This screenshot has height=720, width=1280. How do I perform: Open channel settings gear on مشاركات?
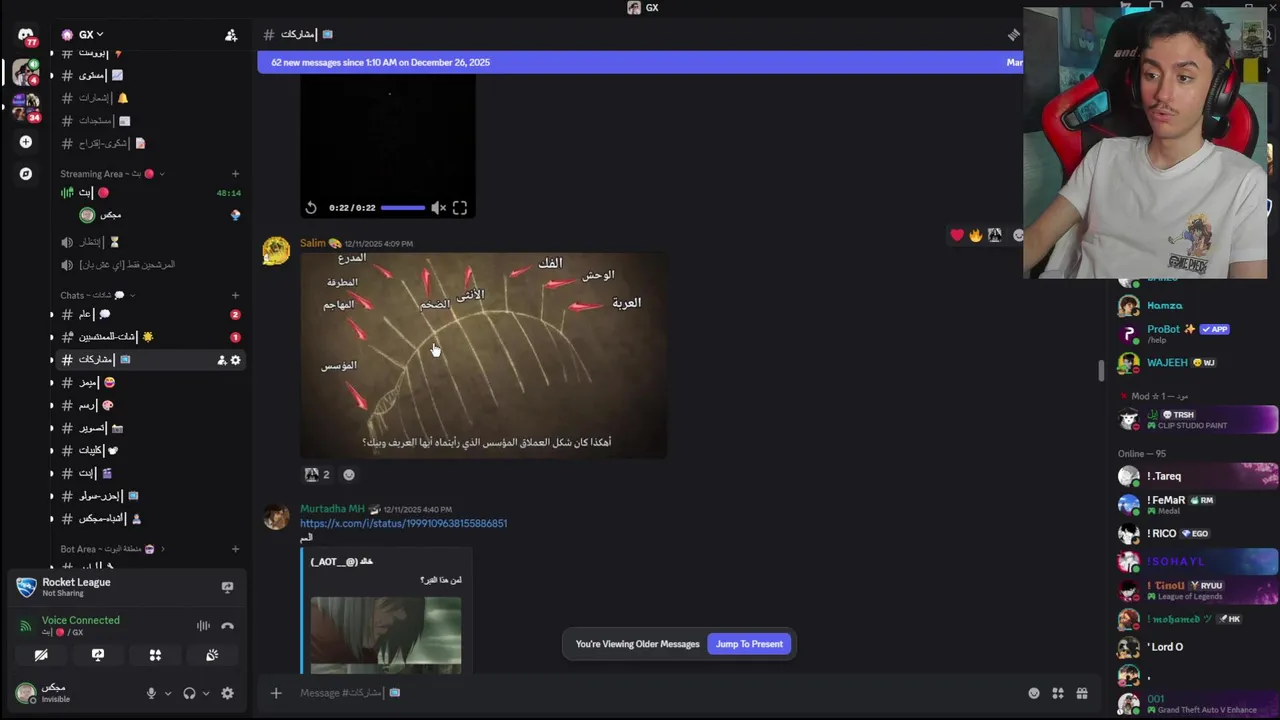pyautogui.click(x=236, y=360)
